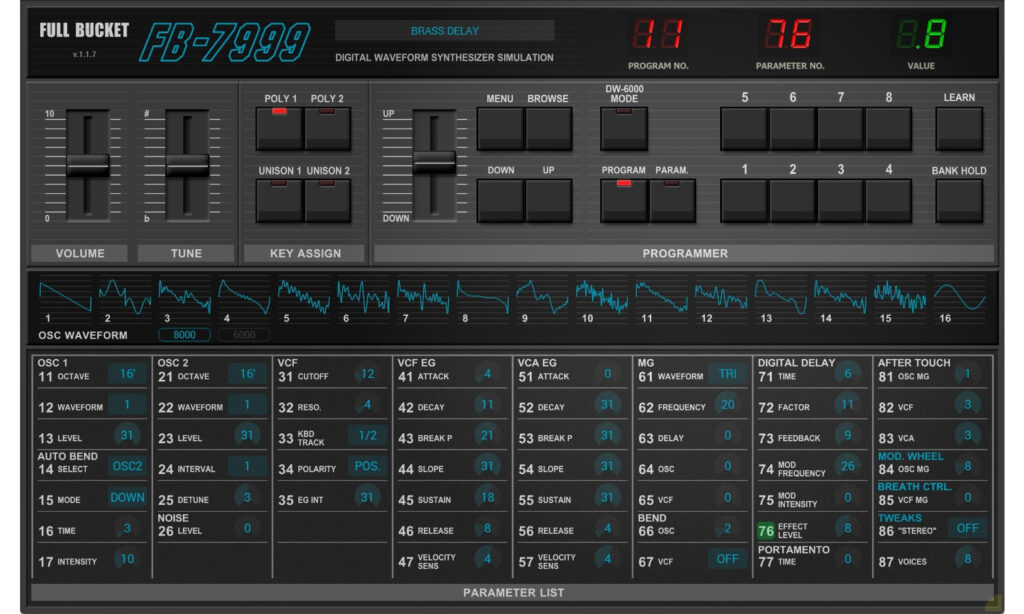
Task: Open the preset BROWSE button
Action: tap(549, 129)
